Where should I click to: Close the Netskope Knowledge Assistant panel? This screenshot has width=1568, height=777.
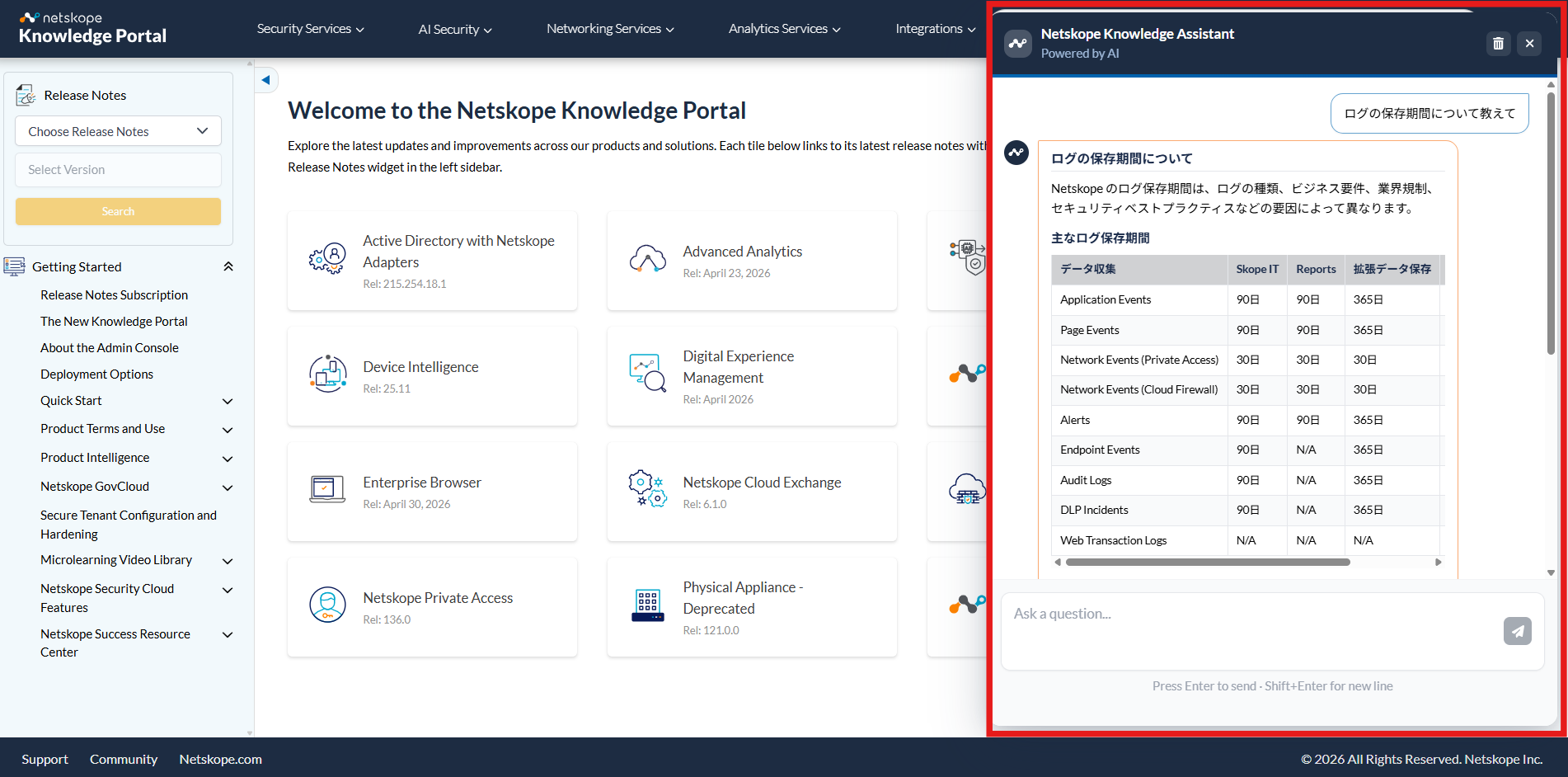[1529, 44]
